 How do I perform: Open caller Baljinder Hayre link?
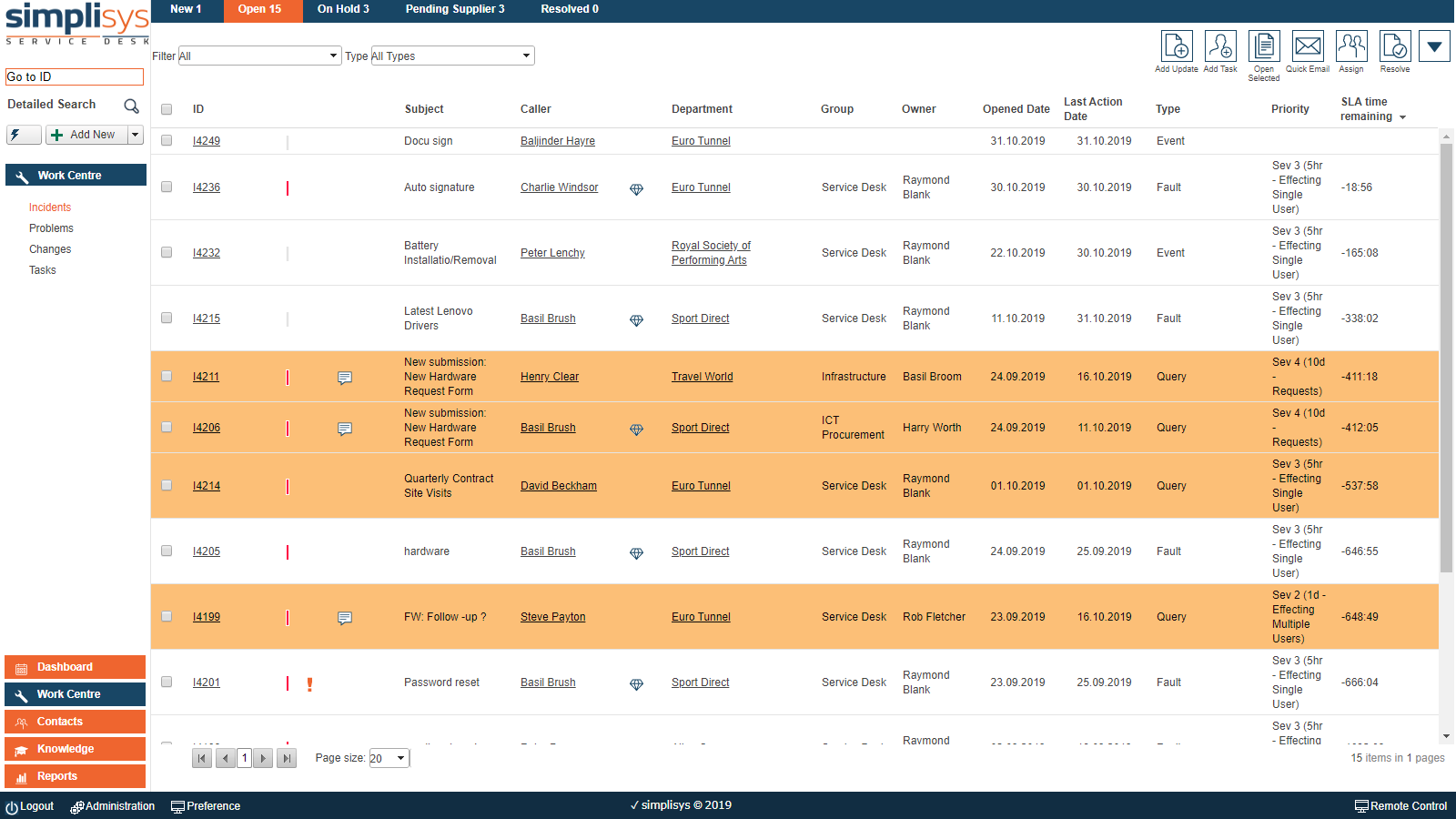pos(558,141)
